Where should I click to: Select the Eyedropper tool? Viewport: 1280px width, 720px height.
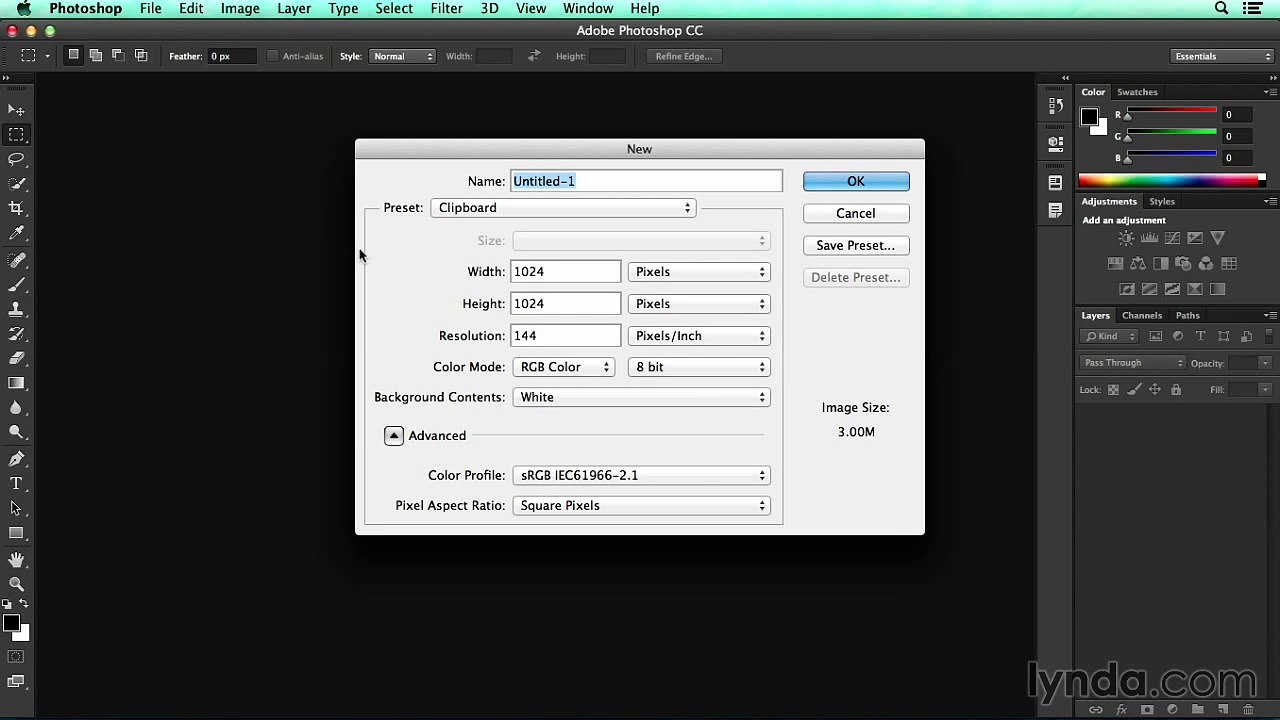(x=16, y=233)
